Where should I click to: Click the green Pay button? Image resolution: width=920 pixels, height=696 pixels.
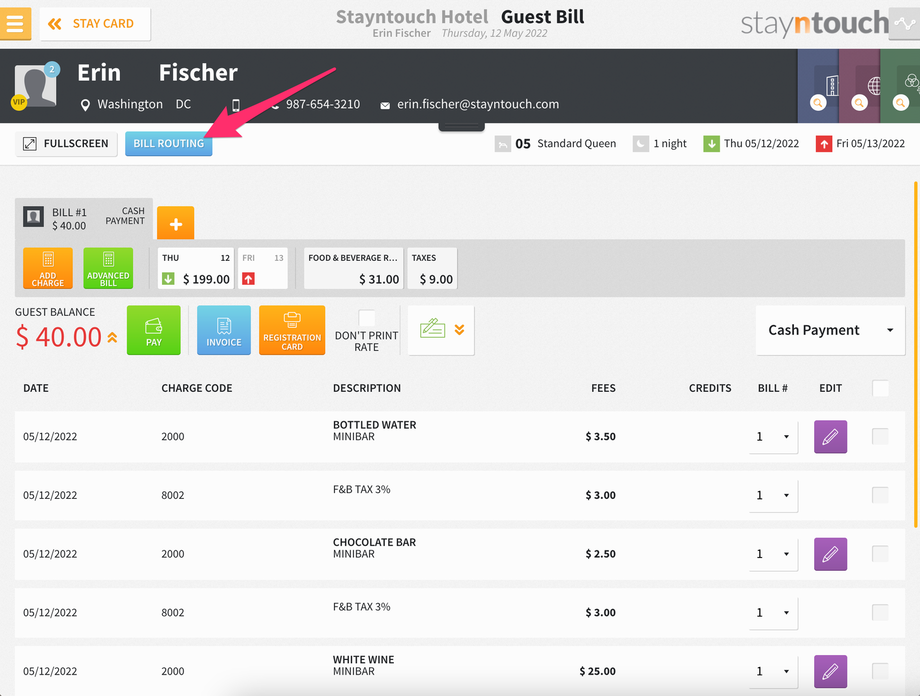click(x=154, y=330)
